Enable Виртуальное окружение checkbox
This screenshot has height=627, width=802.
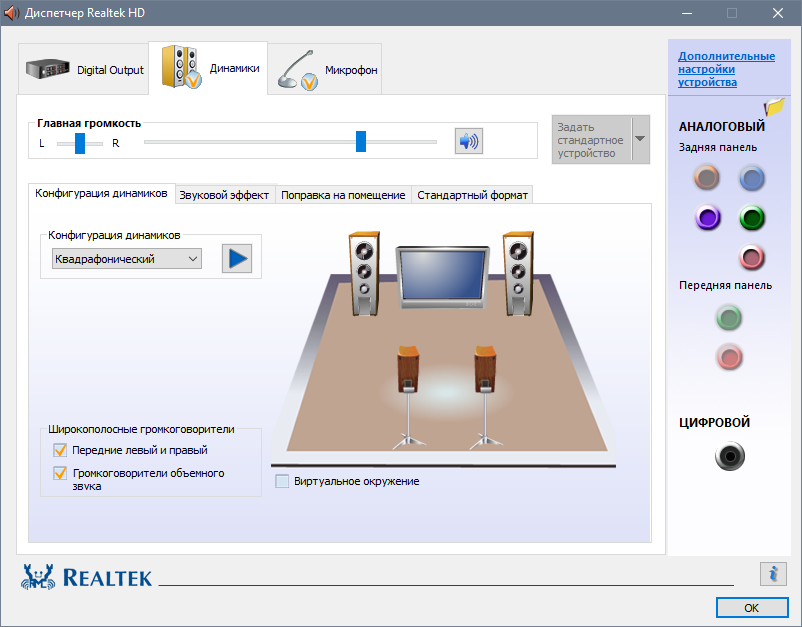[x=282, y=481]
